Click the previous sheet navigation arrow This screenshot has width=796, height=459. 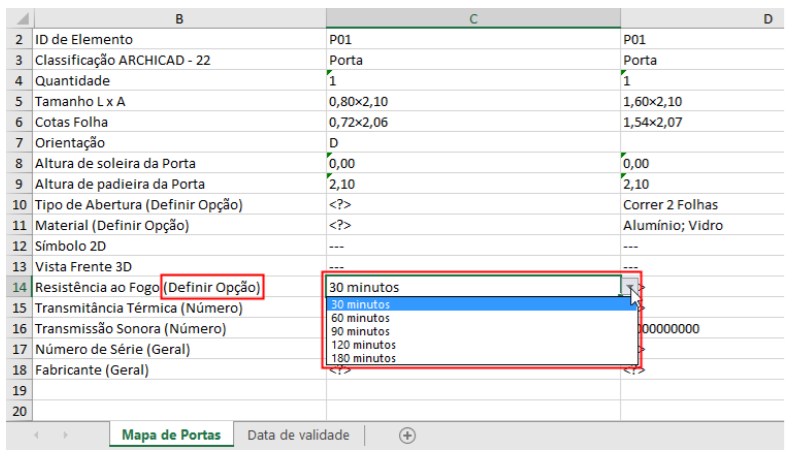[x=37, y=436]
